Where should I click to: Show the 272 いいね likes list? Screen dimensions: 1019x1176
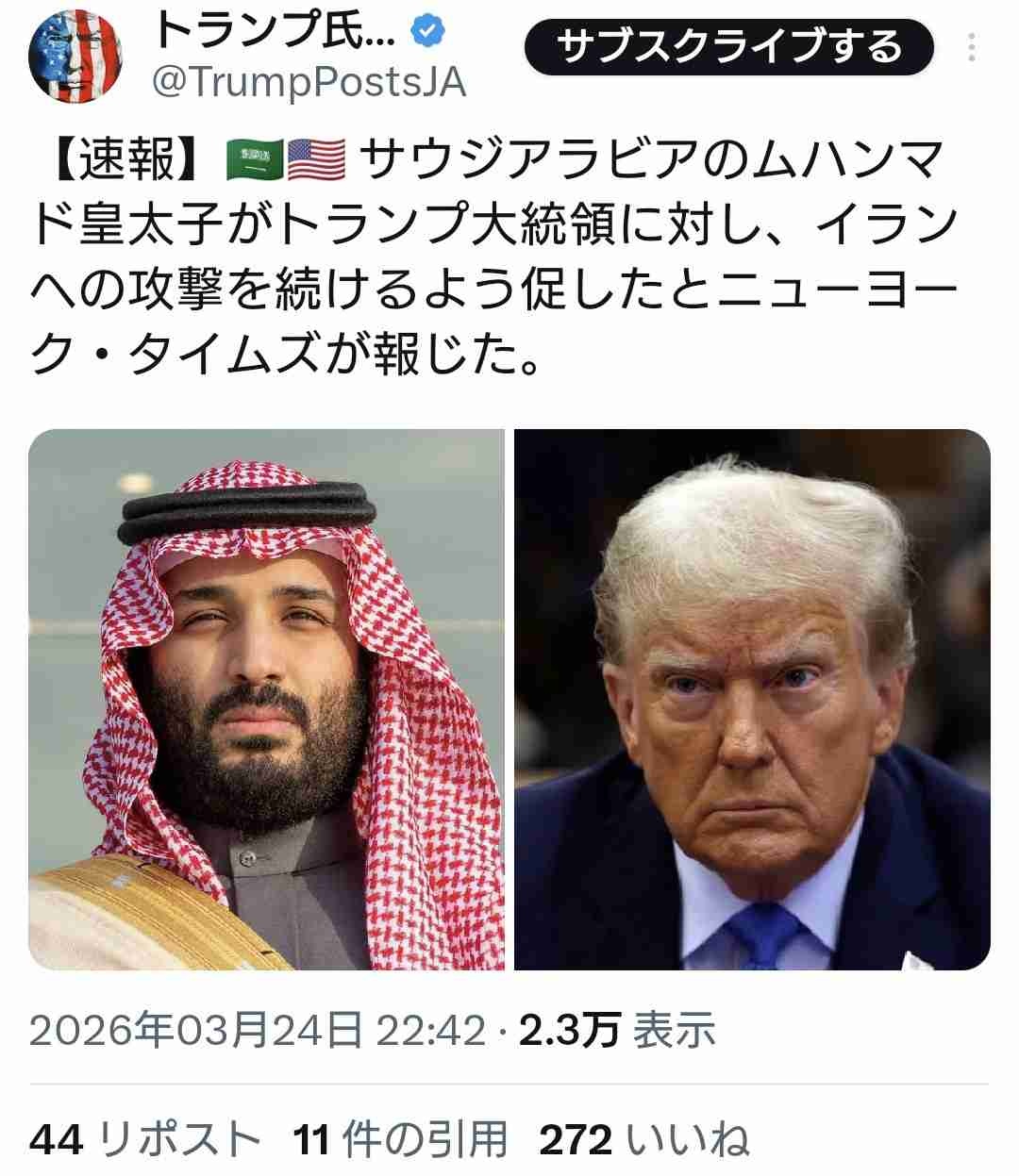pos(644,1139)
